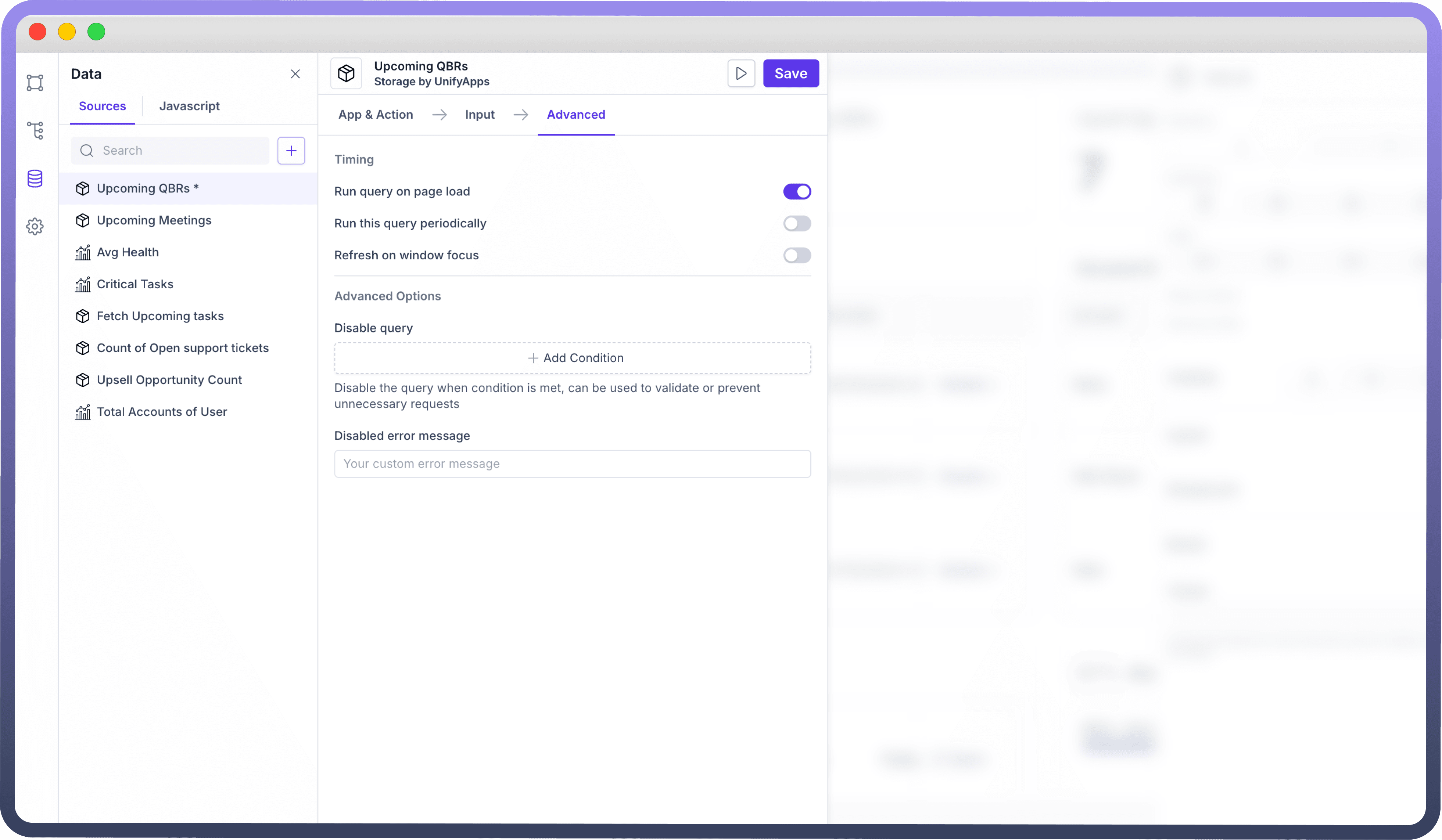Enable Run this query periodically toggle
The image size is (1442, 840).
[x=797, y=224]
